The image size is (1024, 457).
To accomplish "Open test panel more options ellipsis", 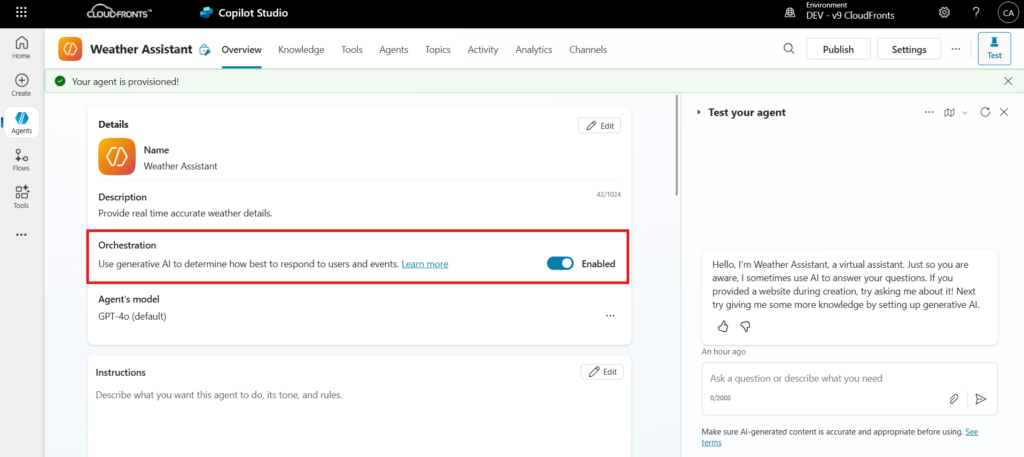I will coord(929,112).
